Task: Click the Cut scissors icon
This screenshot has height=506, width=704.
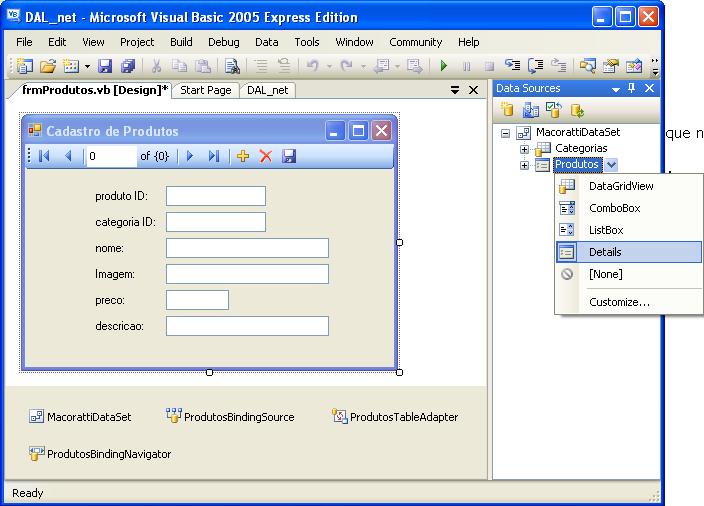Action: click(156, 66)
